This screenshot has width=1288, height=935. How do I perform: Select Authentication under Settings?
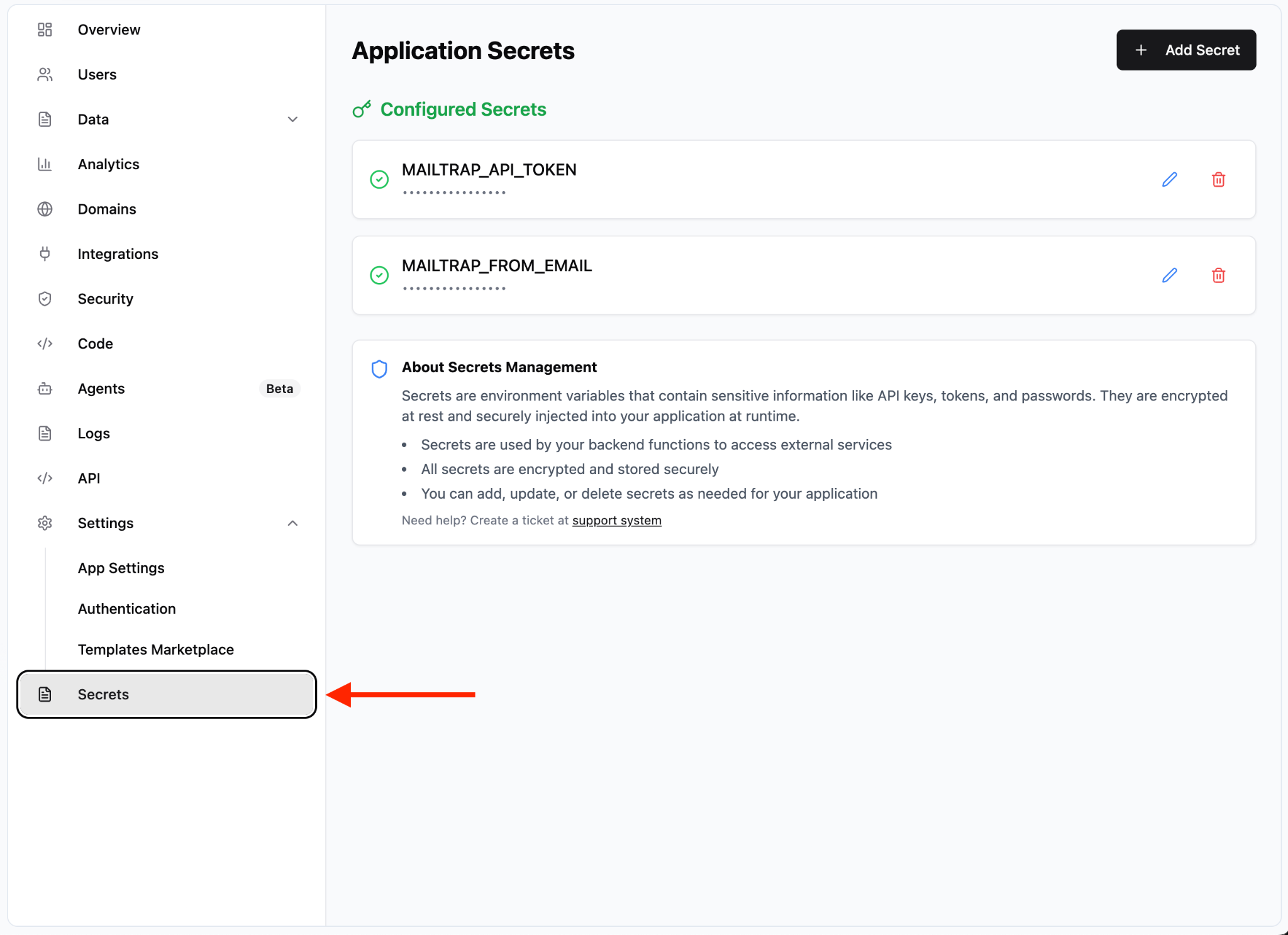click(x=126, y=609)
